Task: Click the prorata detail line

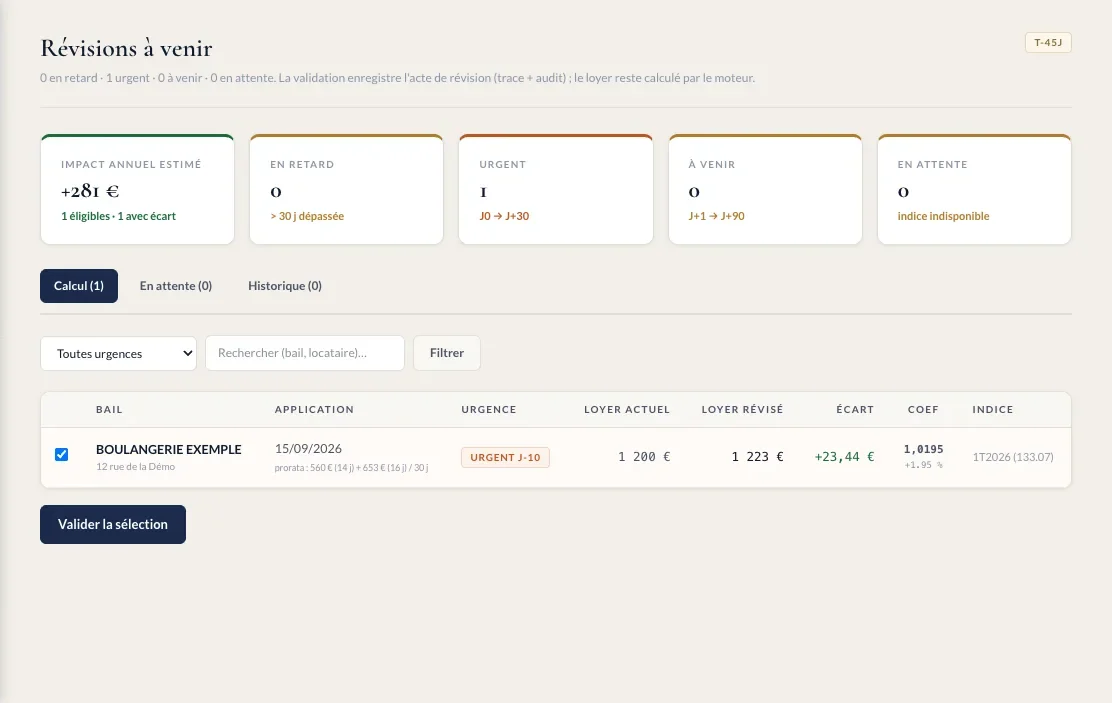Action: point(351,467)
